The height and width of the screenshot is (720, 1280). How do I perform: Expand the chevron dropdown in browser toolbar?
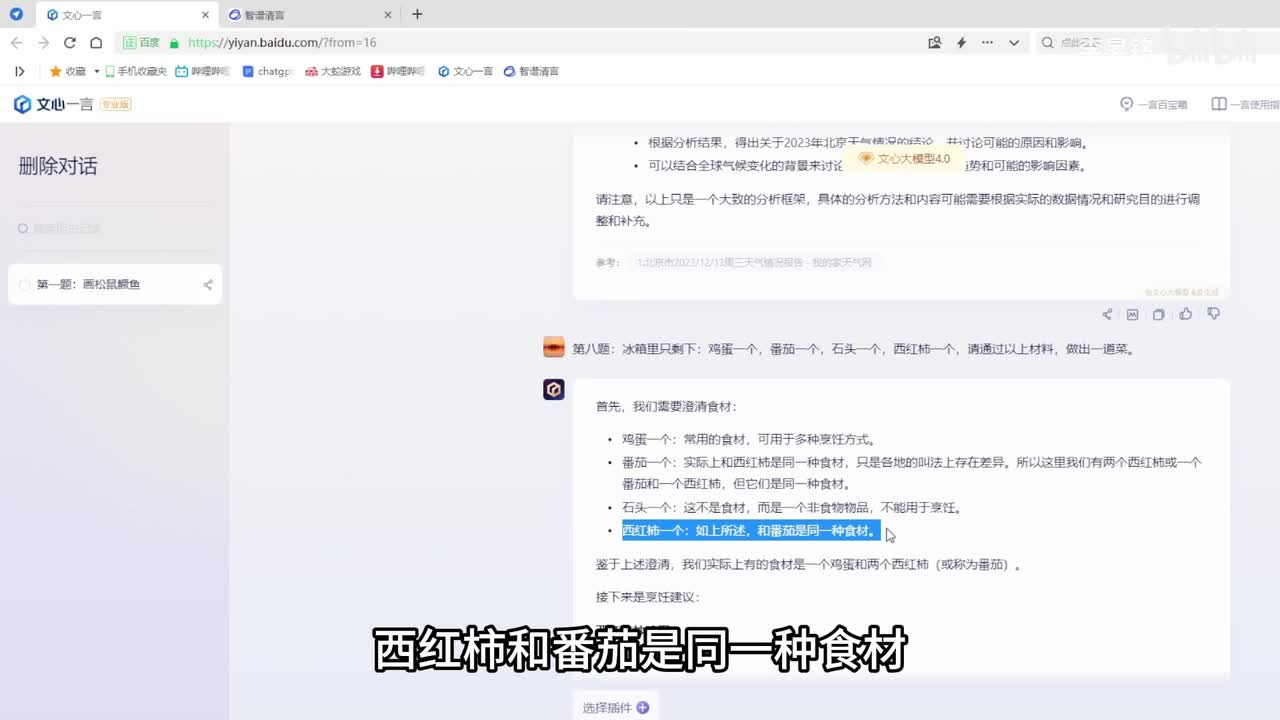click(1014, 43)
